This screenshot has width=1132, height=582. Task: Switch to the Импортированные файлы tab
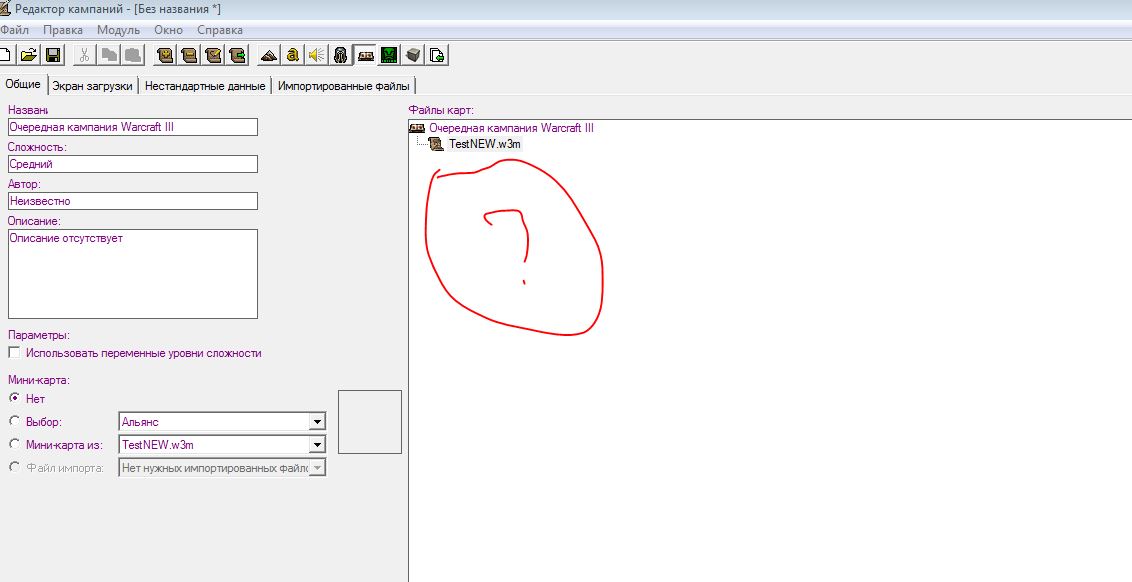click(x=344, y=86)
